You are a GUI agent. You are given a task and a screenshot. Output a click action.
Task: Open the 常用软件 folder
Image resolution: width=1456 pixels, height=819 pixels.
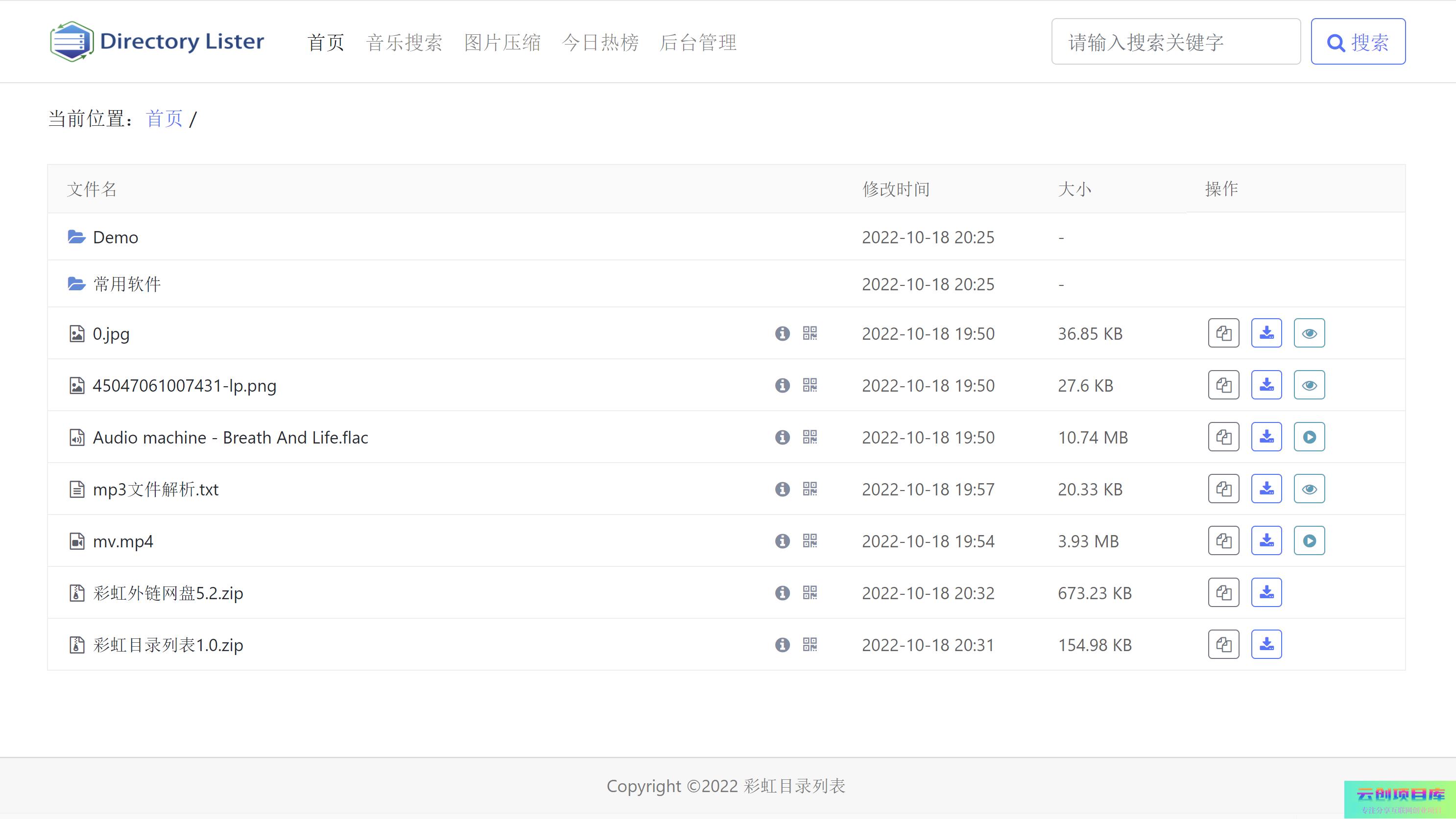[x=127, y=284]
